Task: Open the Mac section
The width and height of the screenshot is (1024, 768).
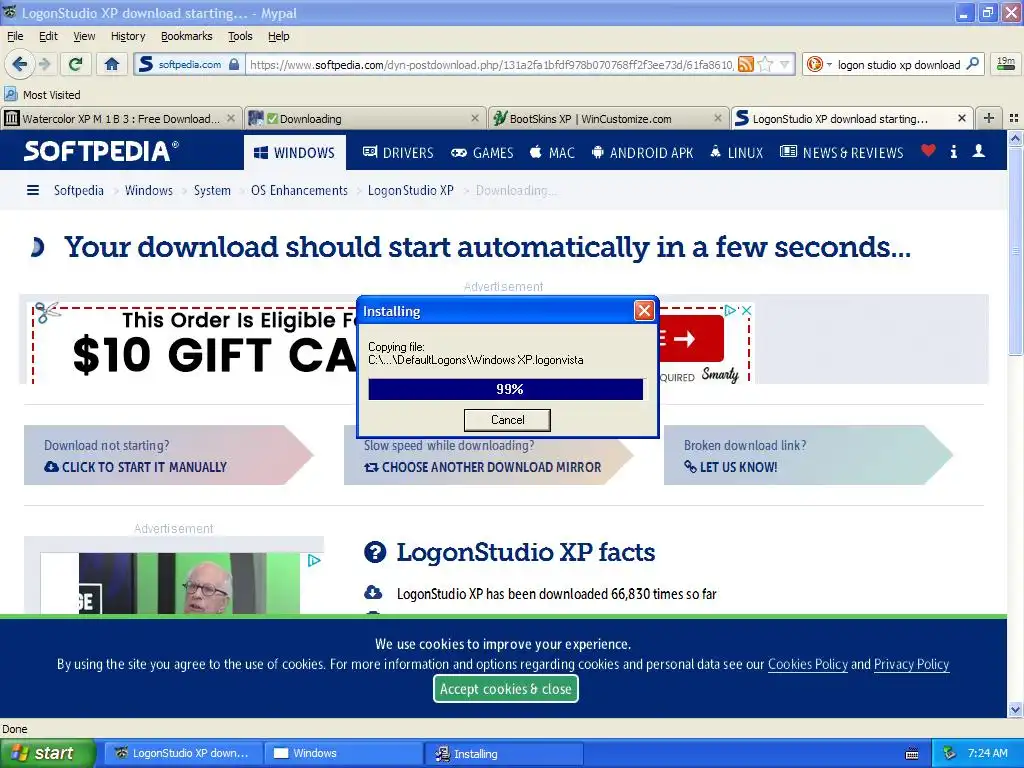Action: coord(552,152)
